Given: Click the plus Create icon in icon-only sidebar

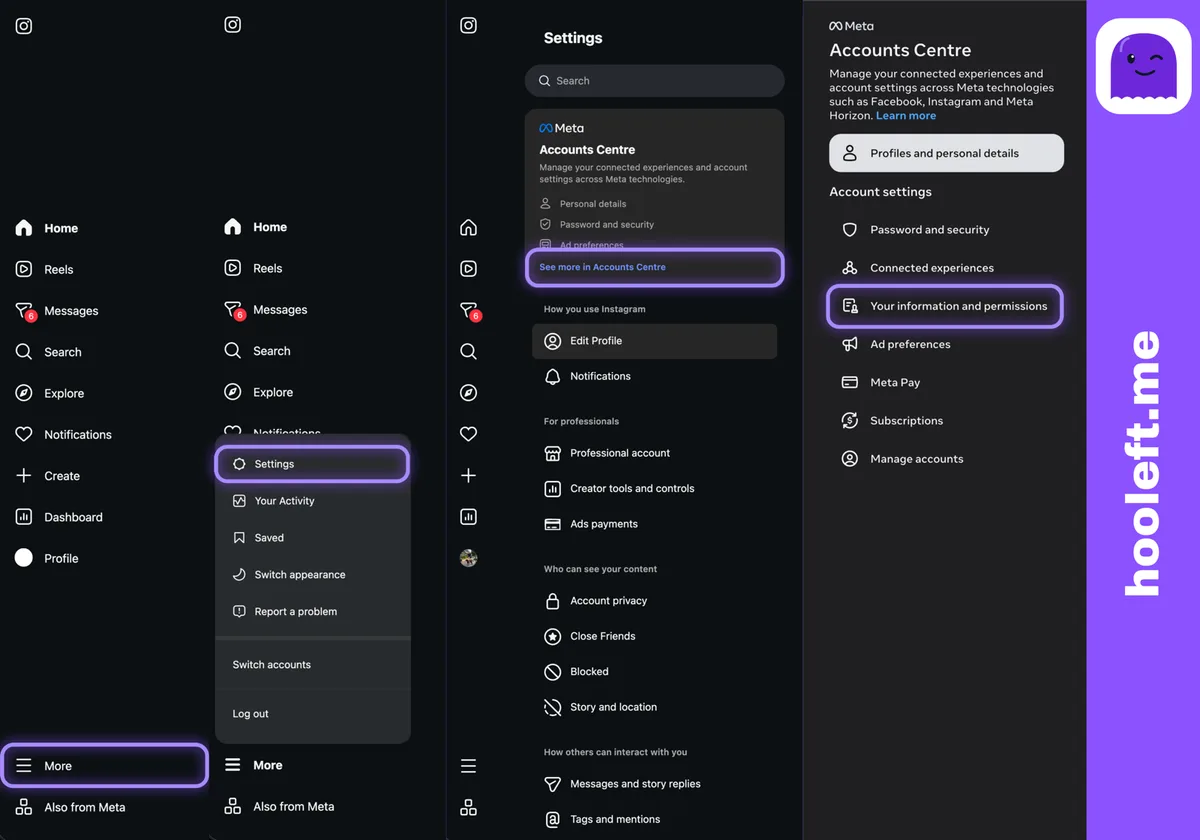Looking at the screenshot, I should coord(468,476).
